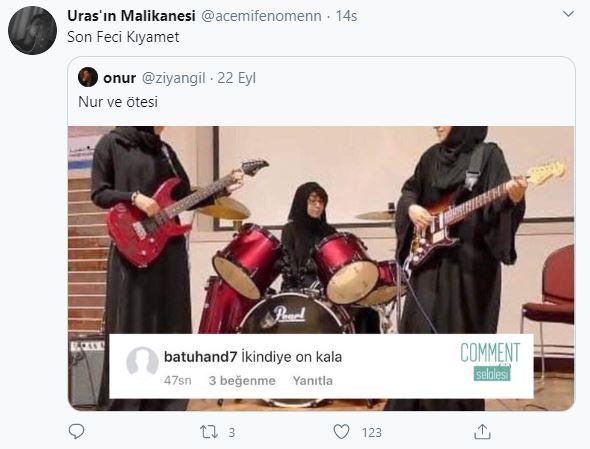
Task: Open the band photo in quoted tweet
Action: coord(321,268)
